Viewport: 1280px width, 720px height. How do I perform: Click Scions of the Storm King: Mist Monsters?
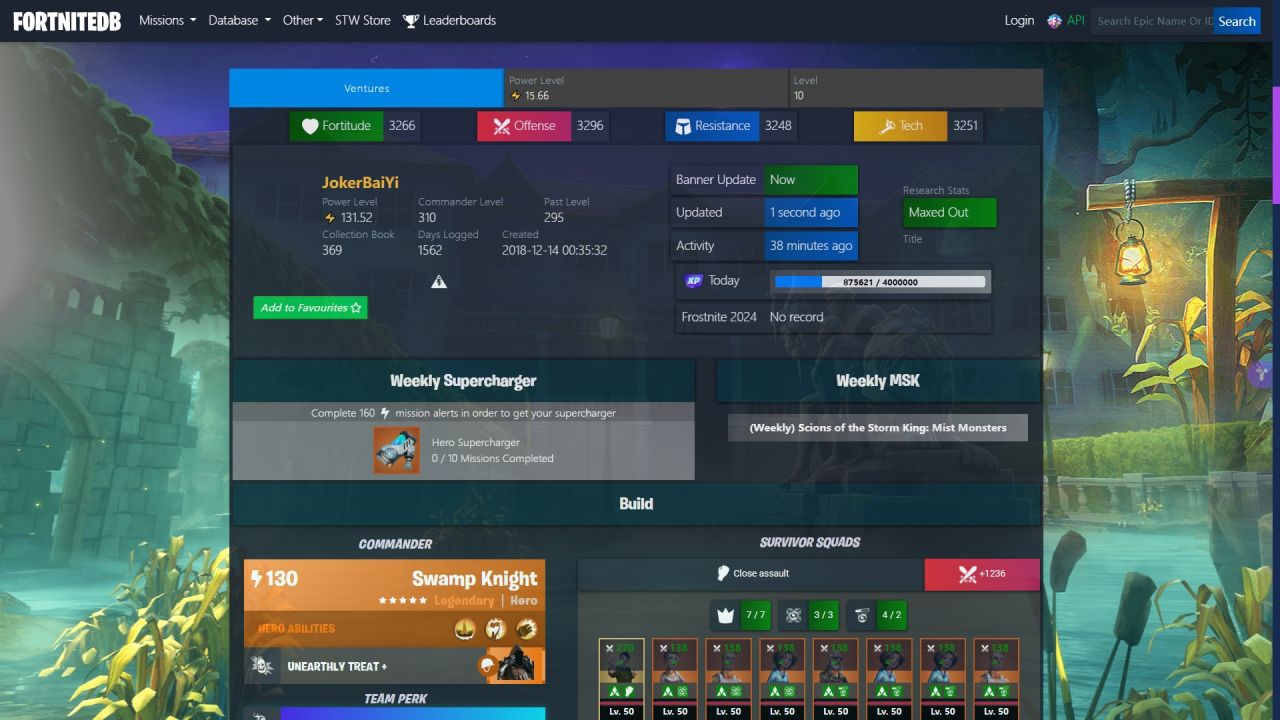(878, 428)
